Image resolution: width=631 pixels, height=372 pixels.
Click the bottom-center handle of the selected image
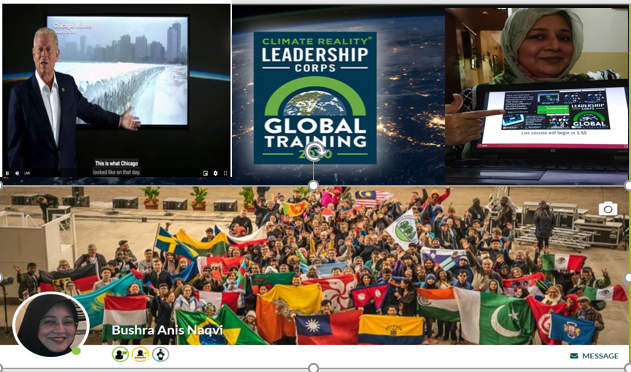(313, 368)
